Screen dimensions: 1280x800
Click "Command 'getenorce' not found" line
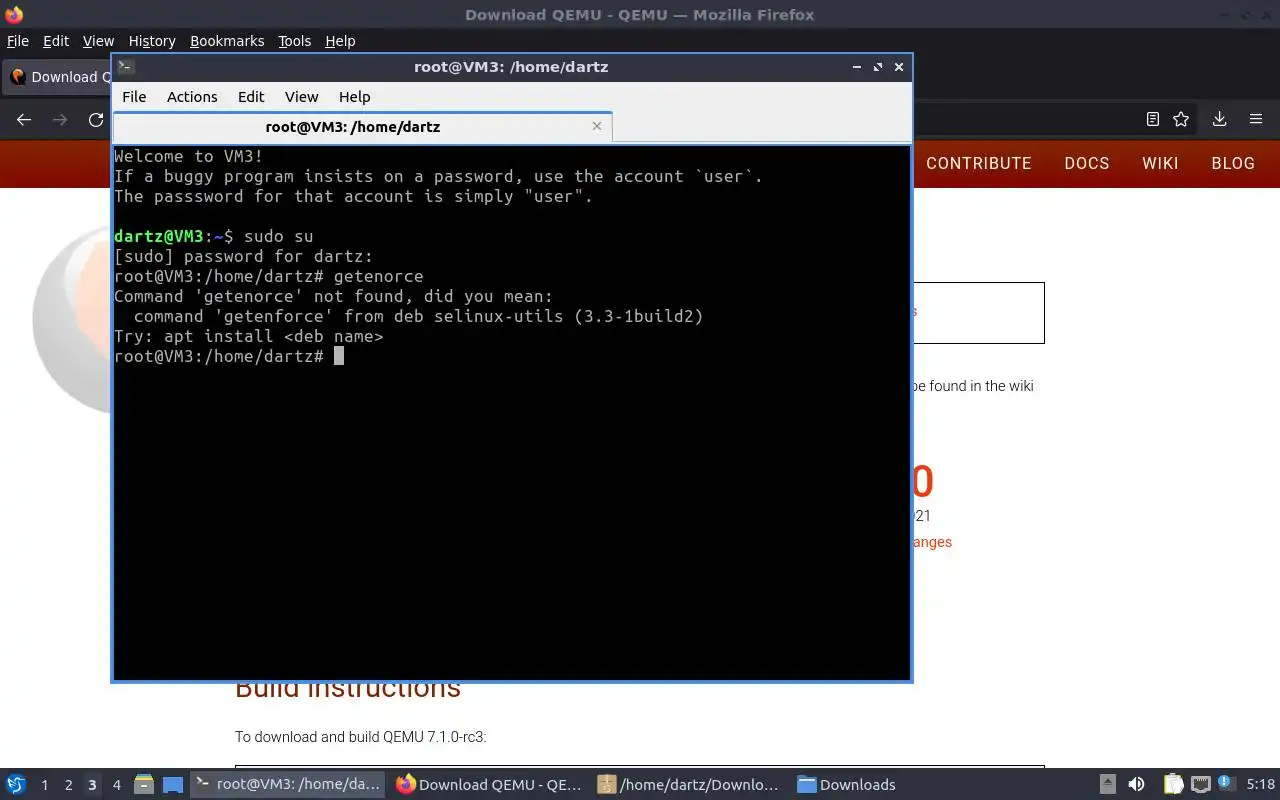333,296
